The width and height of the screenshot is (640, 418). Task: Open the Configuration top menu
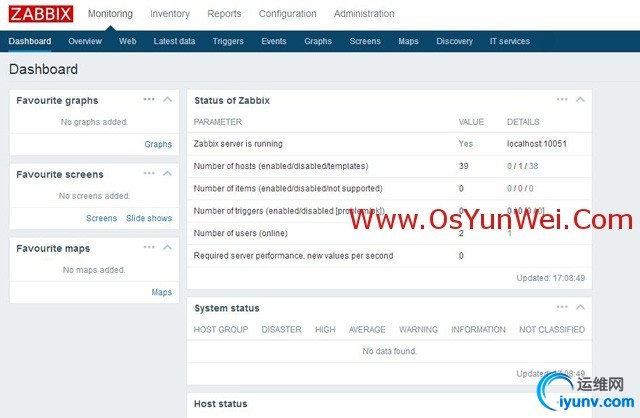point(287,13)
